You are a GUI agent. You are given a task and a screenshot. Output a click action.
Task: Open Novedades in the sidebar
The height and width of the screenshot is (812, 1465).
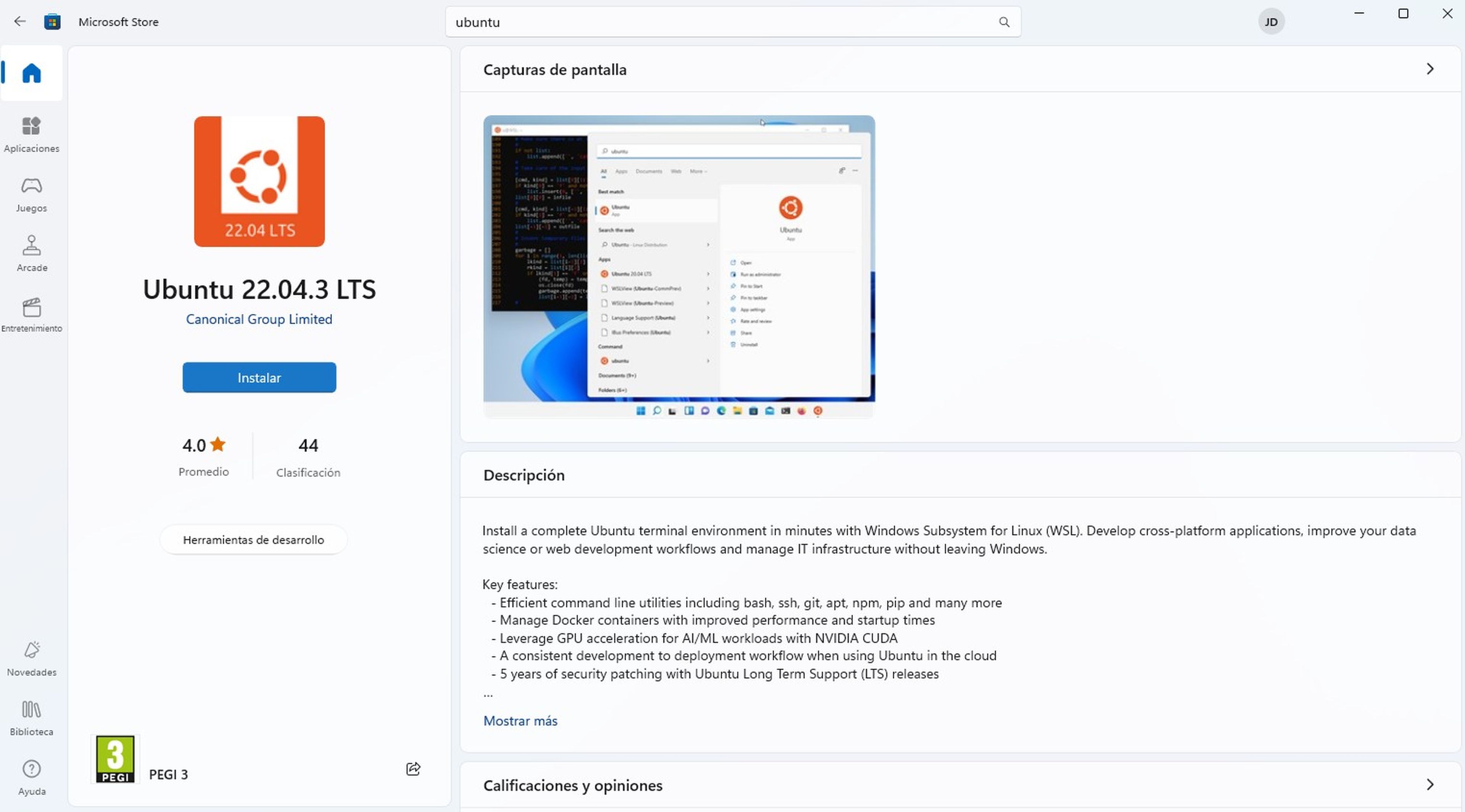pyautogui.click(x=31, y=658)
